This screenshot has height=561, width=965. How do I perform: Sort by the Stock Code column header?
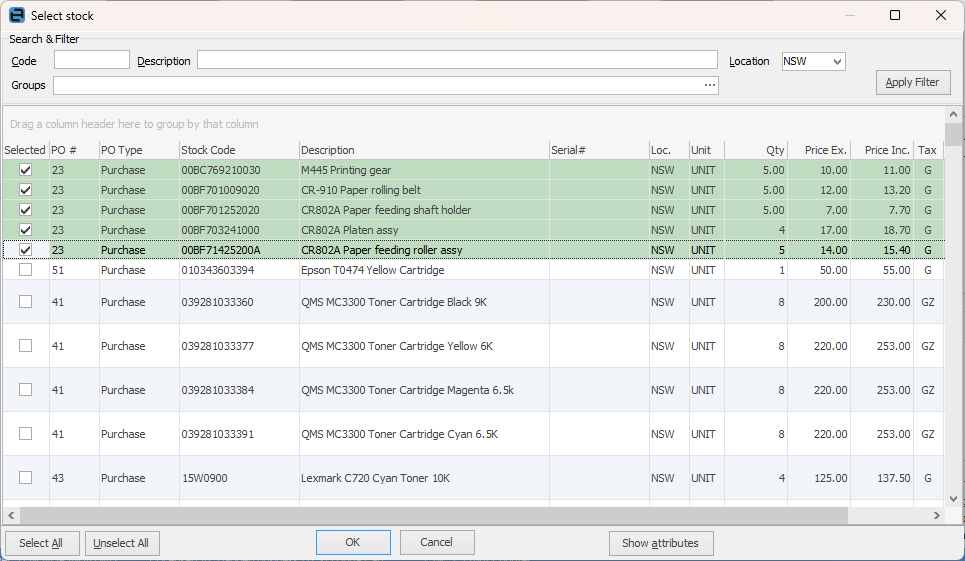pyautogui.click(x=238, y=150)
